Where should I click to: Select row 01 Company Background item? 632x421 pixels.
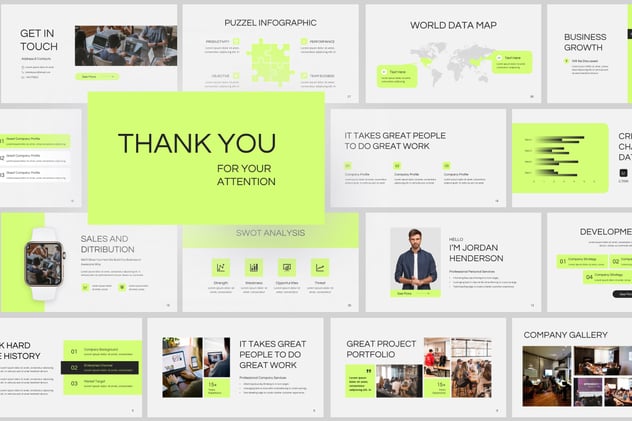tap(101, 350)
